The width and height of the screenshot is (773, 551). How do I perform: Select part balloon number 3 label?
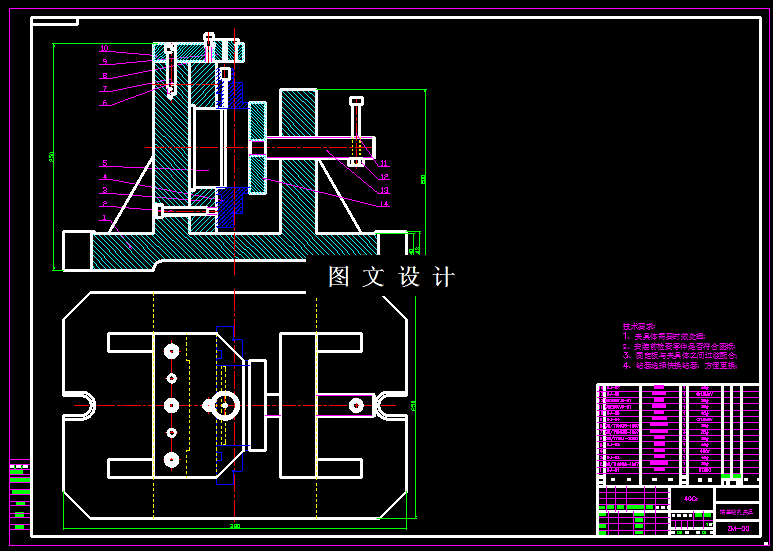coord(105,190)
